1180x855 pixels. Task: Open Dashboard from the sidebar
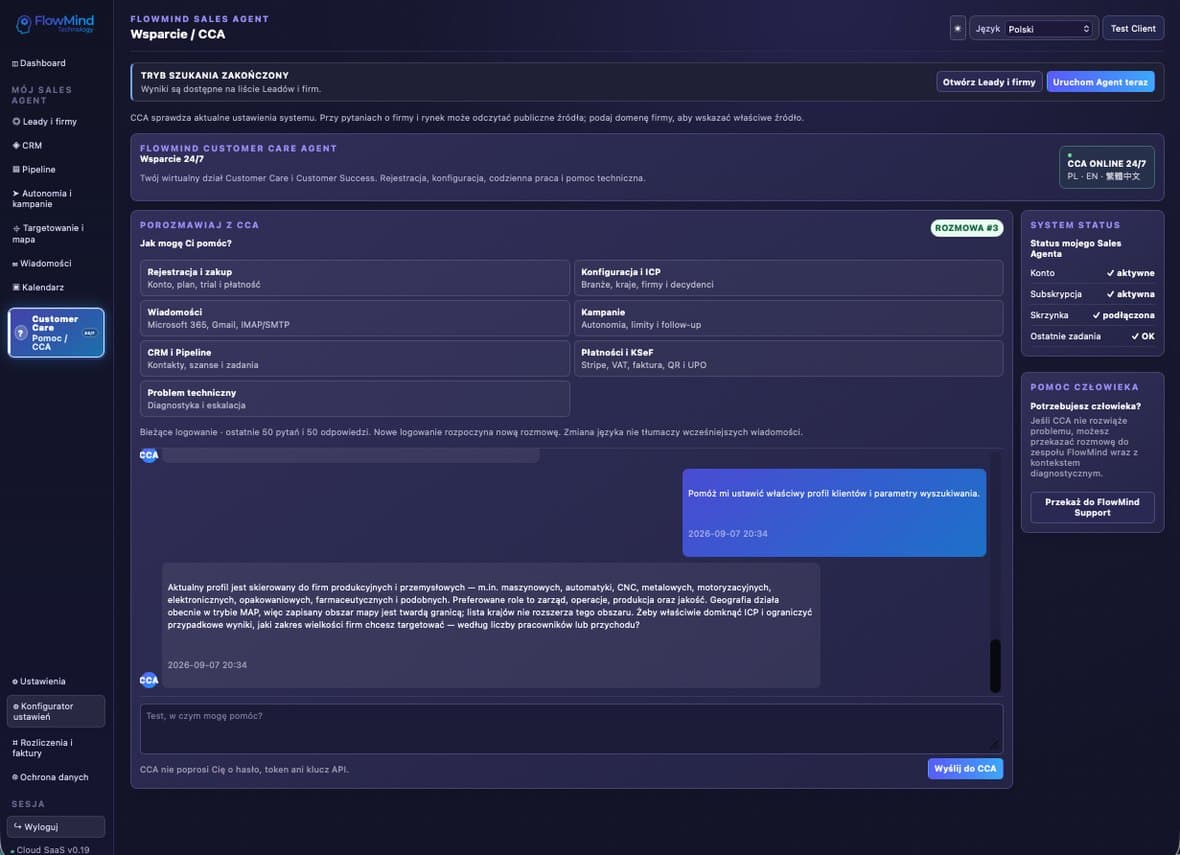coord(38,63)
